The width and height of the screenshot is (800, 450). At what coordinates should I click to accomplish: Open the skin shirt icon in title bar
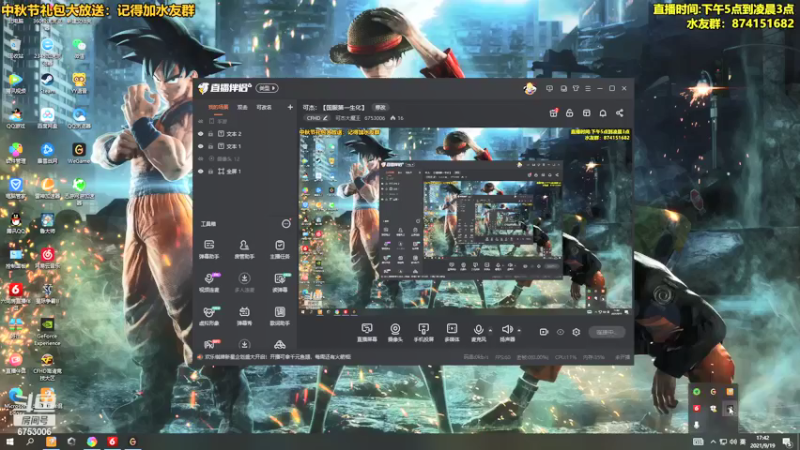576,88
